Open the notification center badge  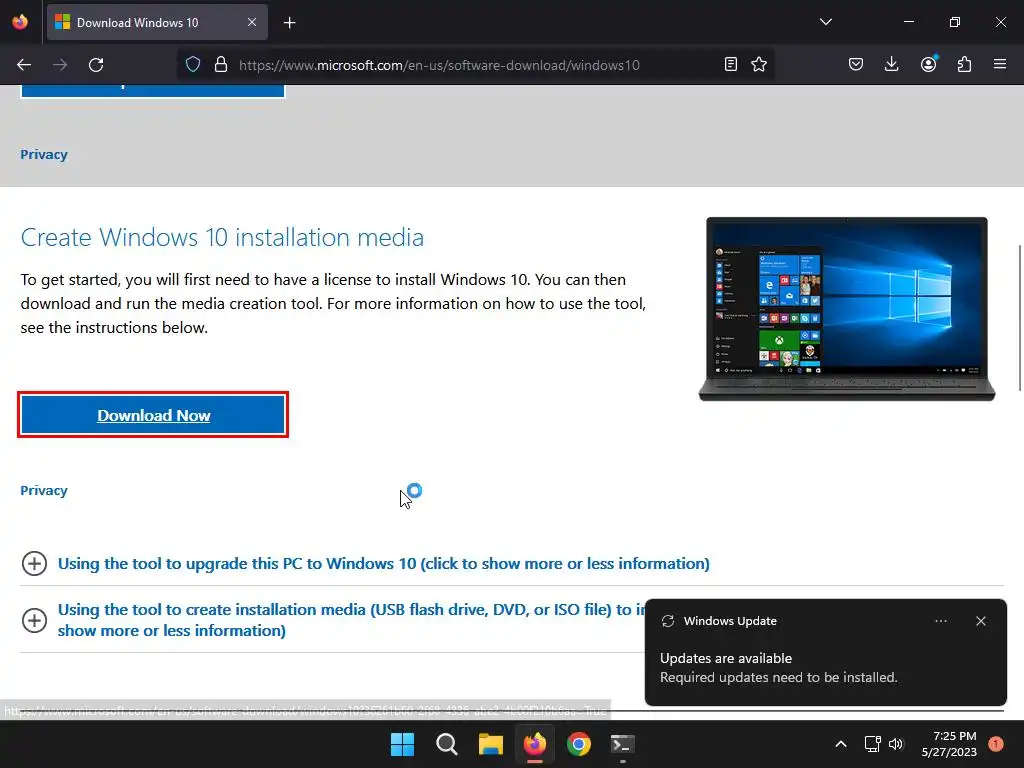click(996, 744)
